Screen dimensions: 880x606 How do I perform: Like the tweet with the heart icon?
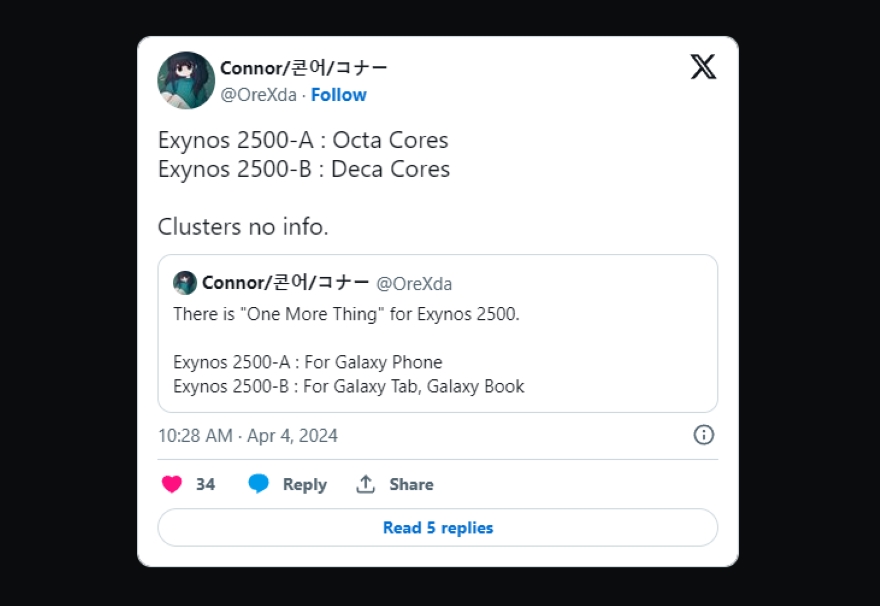pos(172,484)
